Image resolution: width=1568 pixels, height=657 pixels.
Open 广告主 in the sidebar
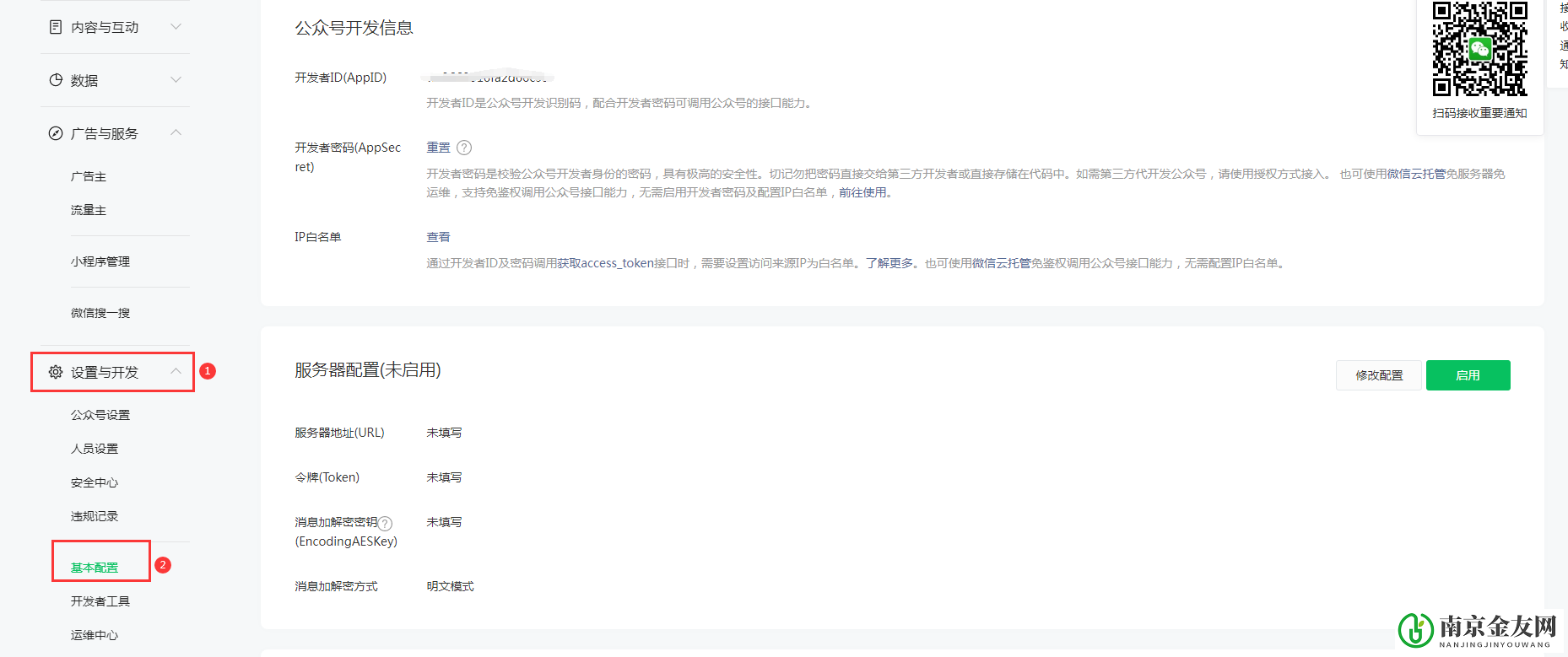89,176
